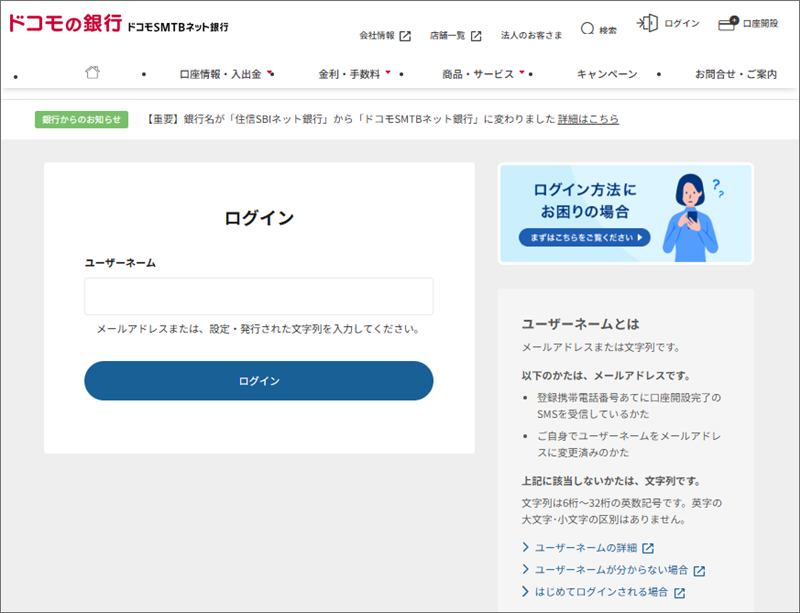Click the blue ログイン button

coord(259,381)
